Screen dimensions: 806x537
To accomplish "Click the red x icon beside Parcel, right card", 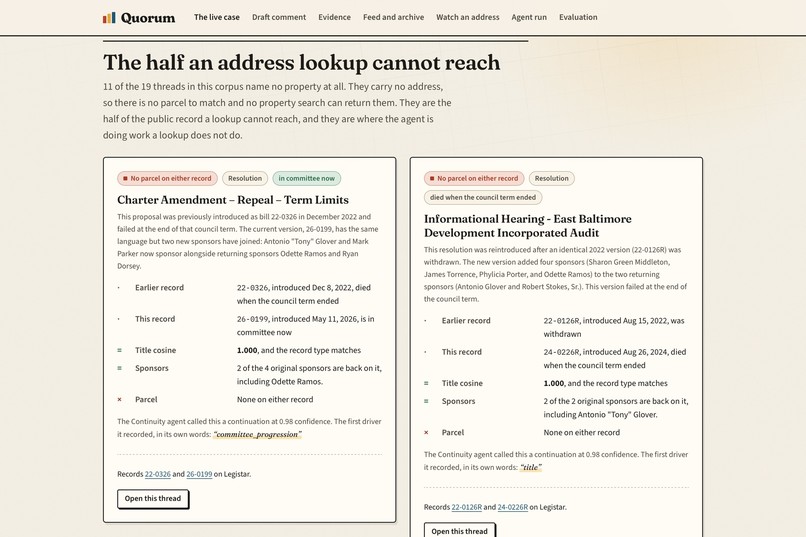I will click(426, 432).
